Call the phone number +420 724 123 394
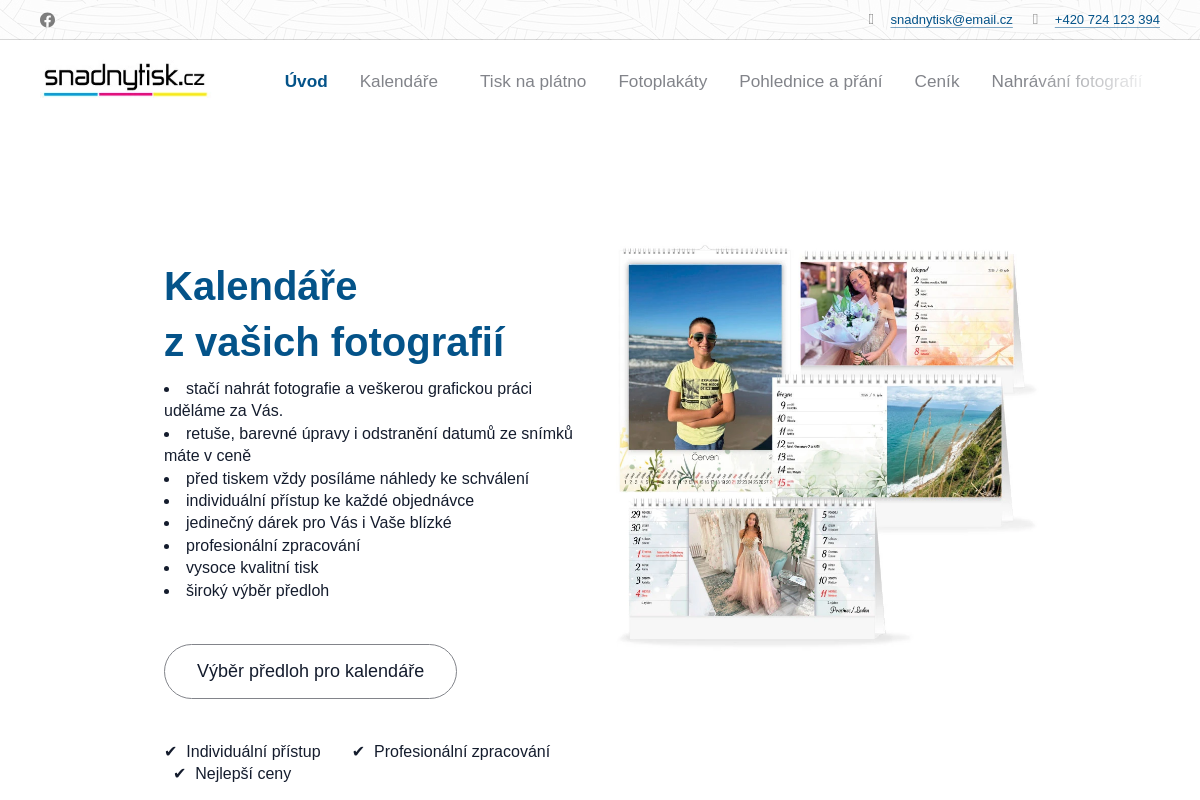This screenshot has height=800, width=1200. [1106, 20]
